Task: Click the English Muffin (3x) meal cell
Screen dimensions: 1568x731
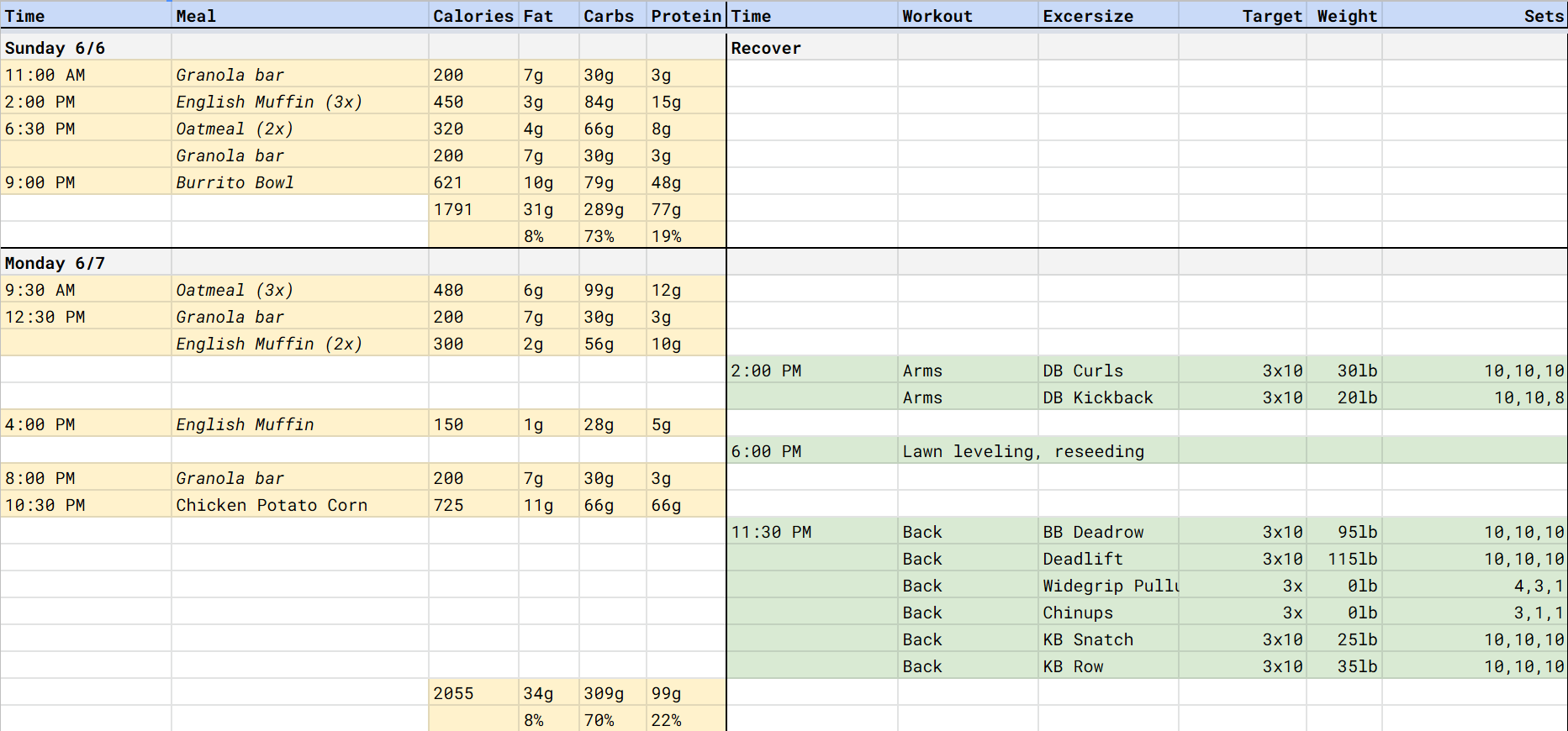Action: 300,101
